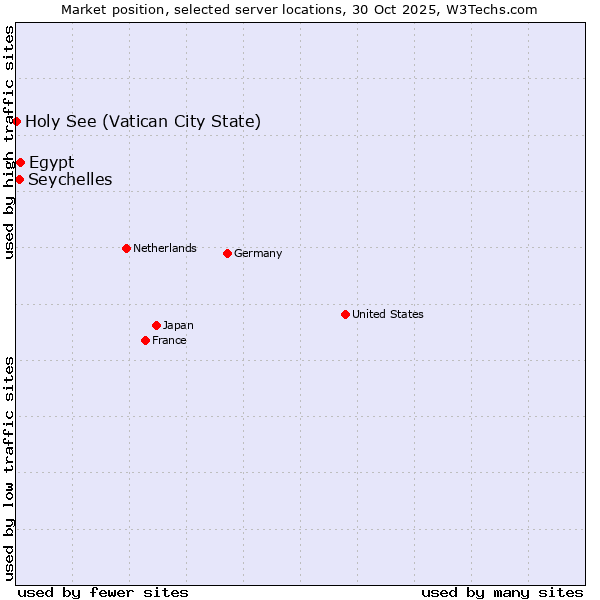Select the Japan data point marker
Image resolution: width=600 pixels, height=600 pixels.
coord(156,325)
